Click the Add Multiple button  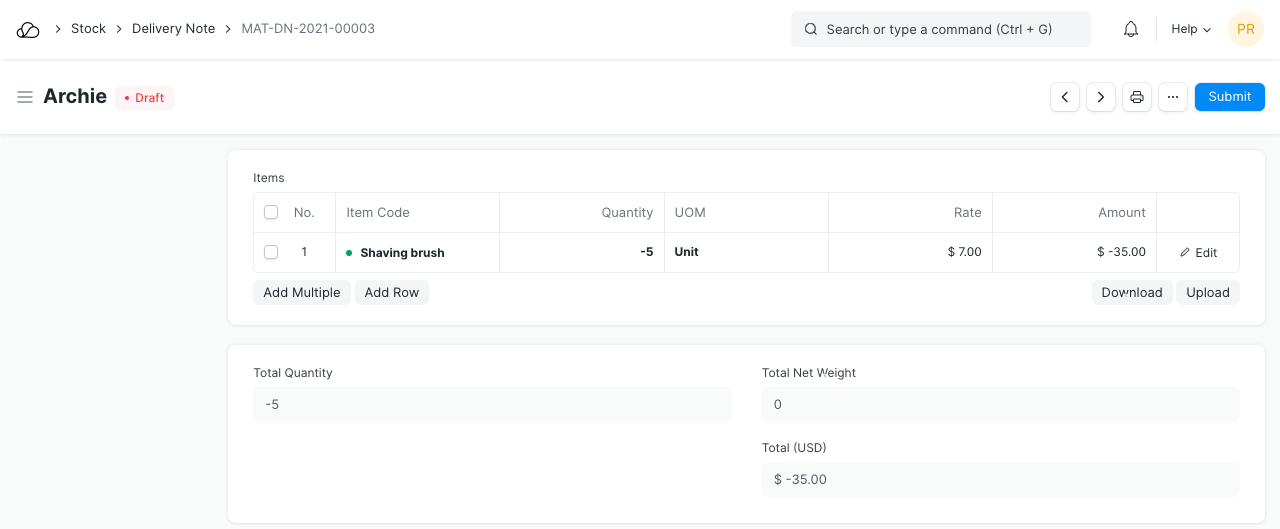tap(302, 292)
